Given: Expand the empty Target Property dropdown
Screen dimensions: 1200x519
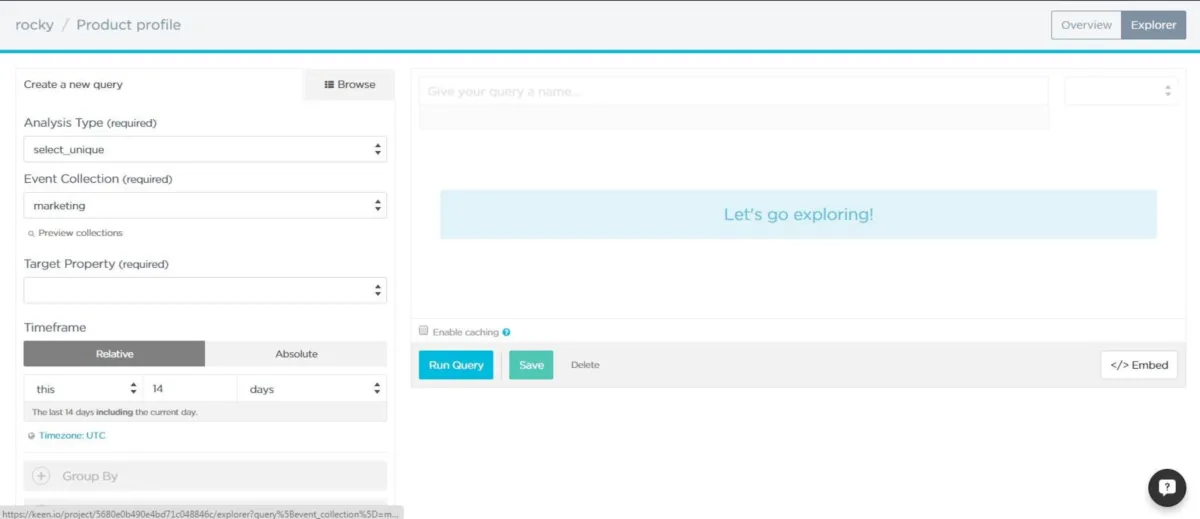Looking at the screenshot, I should [x=205, y=290].
